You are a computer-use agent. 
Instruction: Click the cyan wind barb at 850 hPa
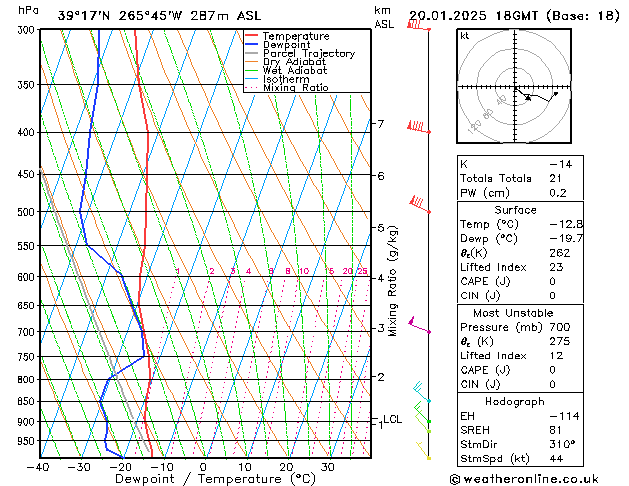click(x=422, y=392)
